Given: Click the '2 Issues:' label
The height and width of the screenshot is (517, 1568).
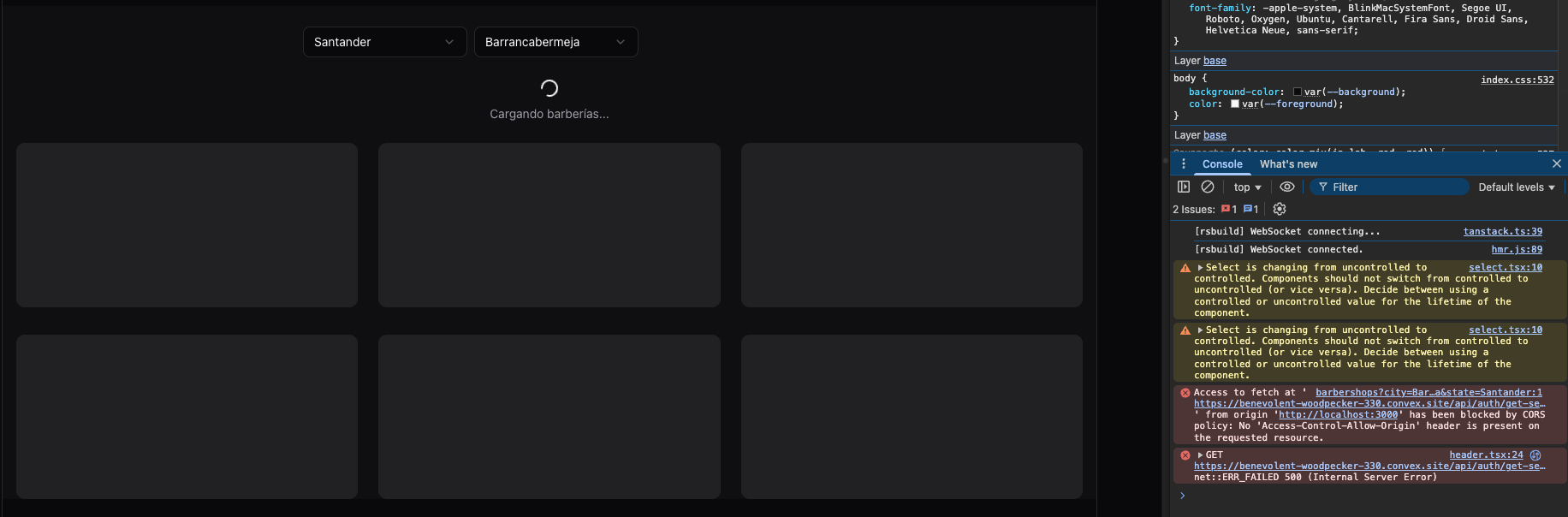Looking at the screenshot, I should (1194, 210).
